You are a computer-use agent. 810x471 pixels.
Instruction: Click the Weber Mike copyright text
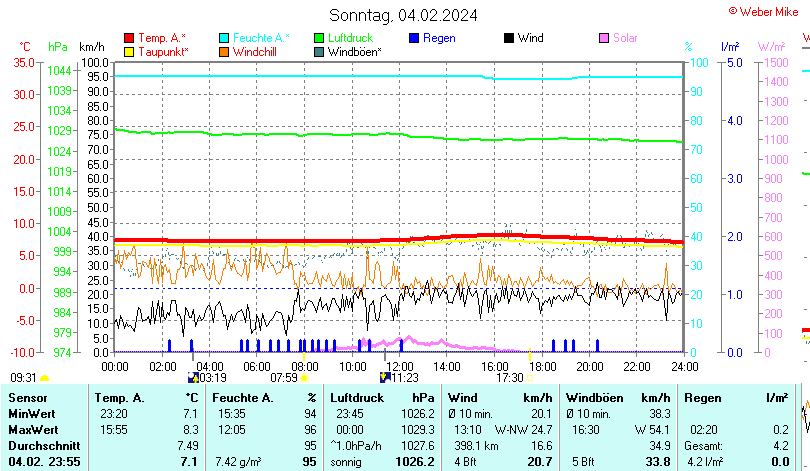tap(768, 10)
